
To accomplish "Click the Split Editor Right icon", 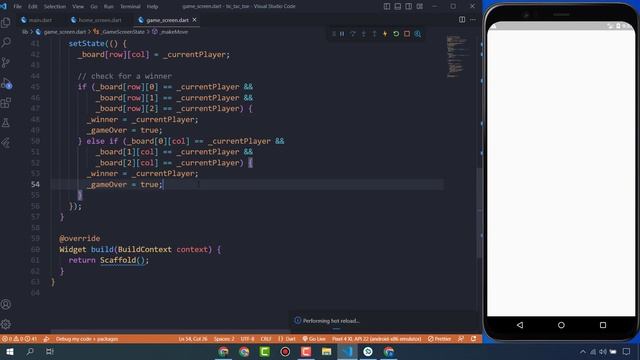I will pyautogui.click(x=462, y=20).
